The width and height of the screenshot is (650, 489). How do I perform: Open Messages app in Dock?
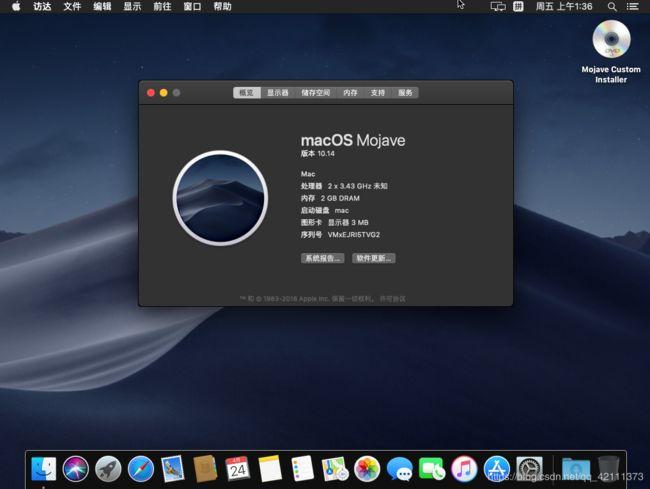coord(399,470)
